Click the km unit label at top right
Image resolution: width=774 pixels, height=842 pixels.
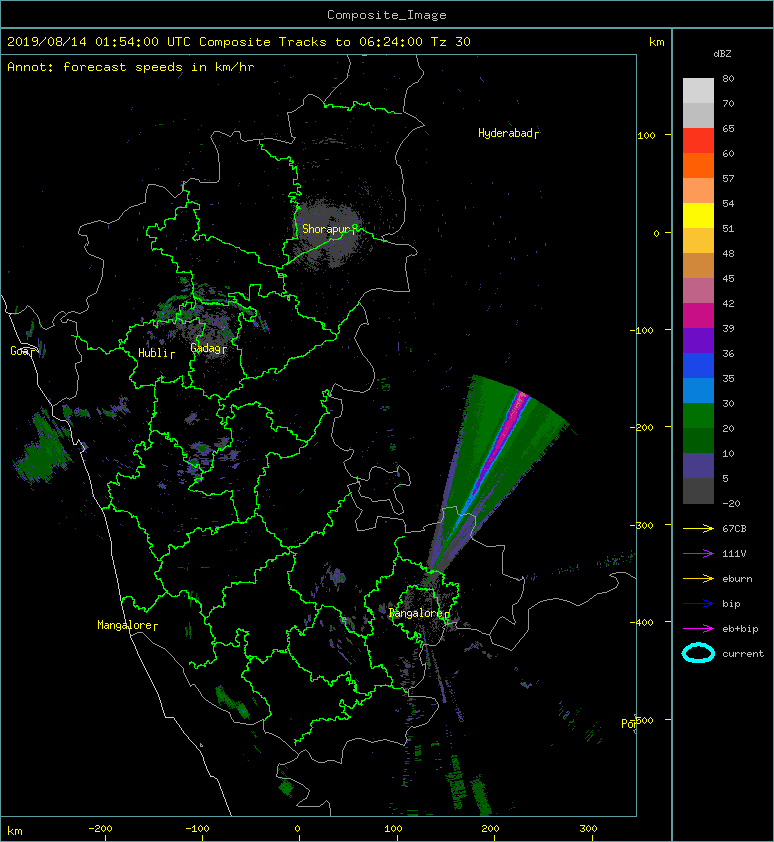pos(656,42)
